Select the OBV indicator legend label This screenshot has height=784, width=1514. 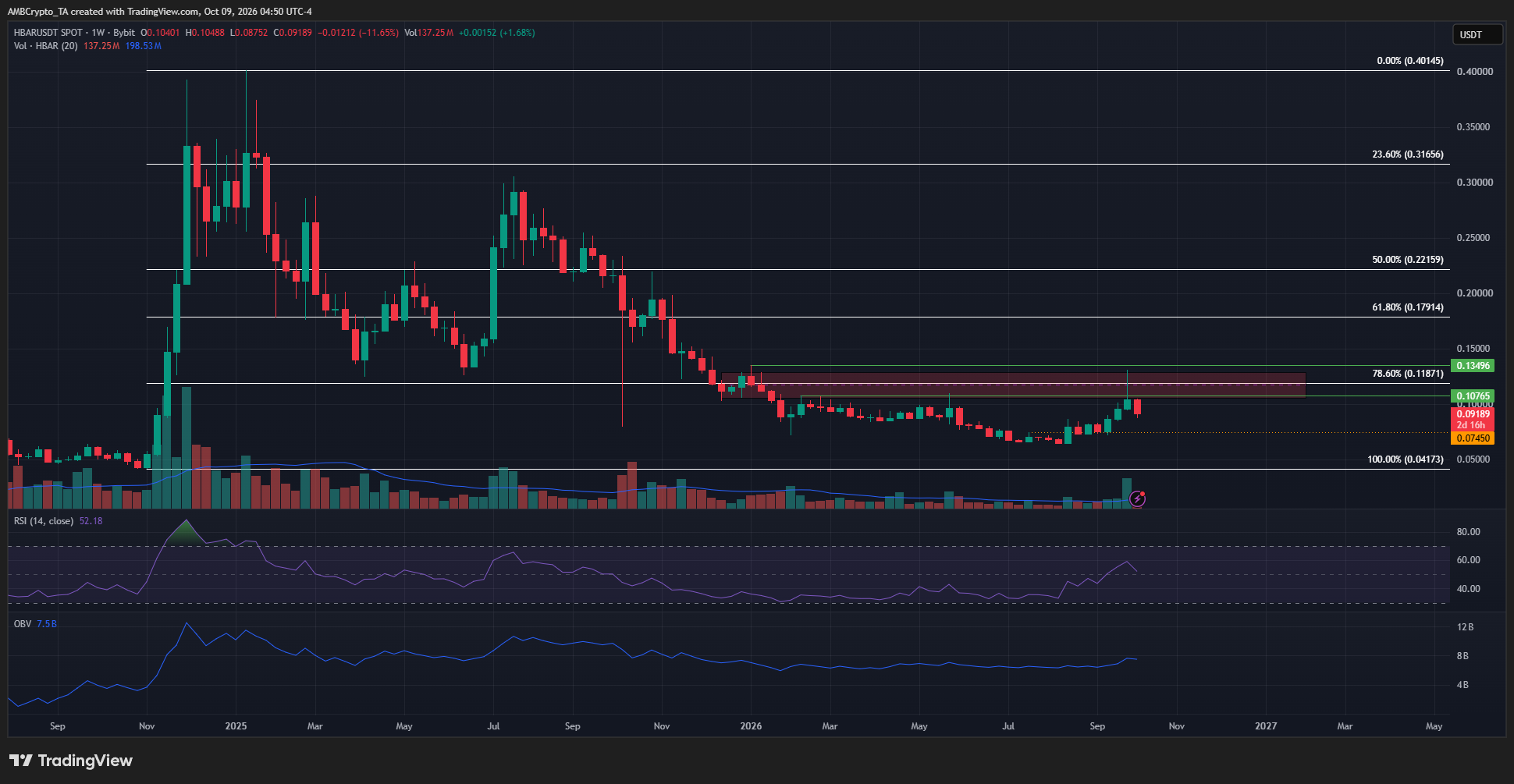click(x=23, y=624)
